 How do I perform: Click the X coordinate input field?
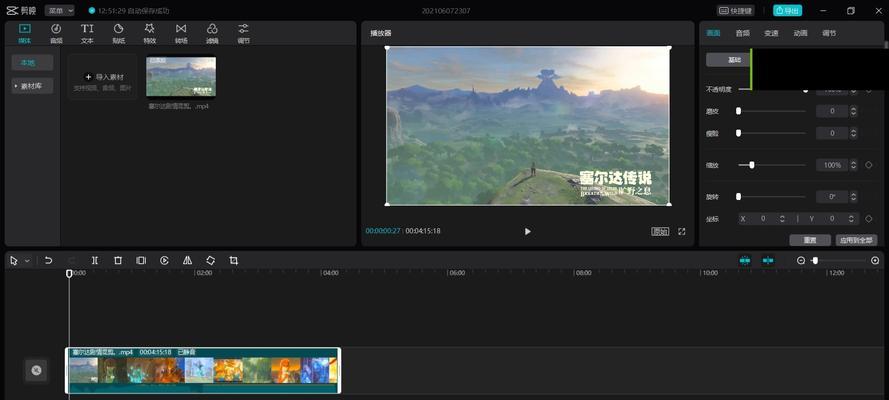(x=764, y=218)
